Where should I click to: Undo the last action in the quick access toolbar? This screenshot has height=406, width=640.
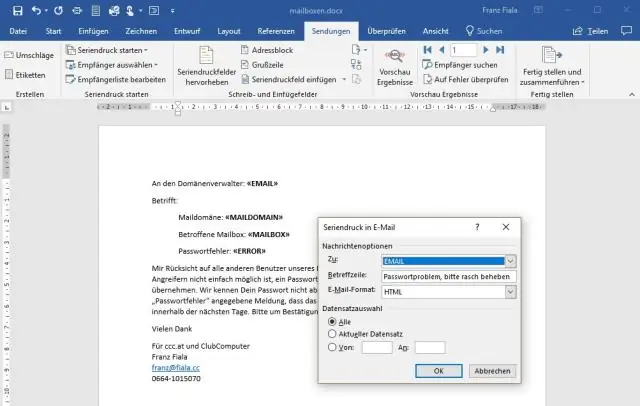click(36, 11)
